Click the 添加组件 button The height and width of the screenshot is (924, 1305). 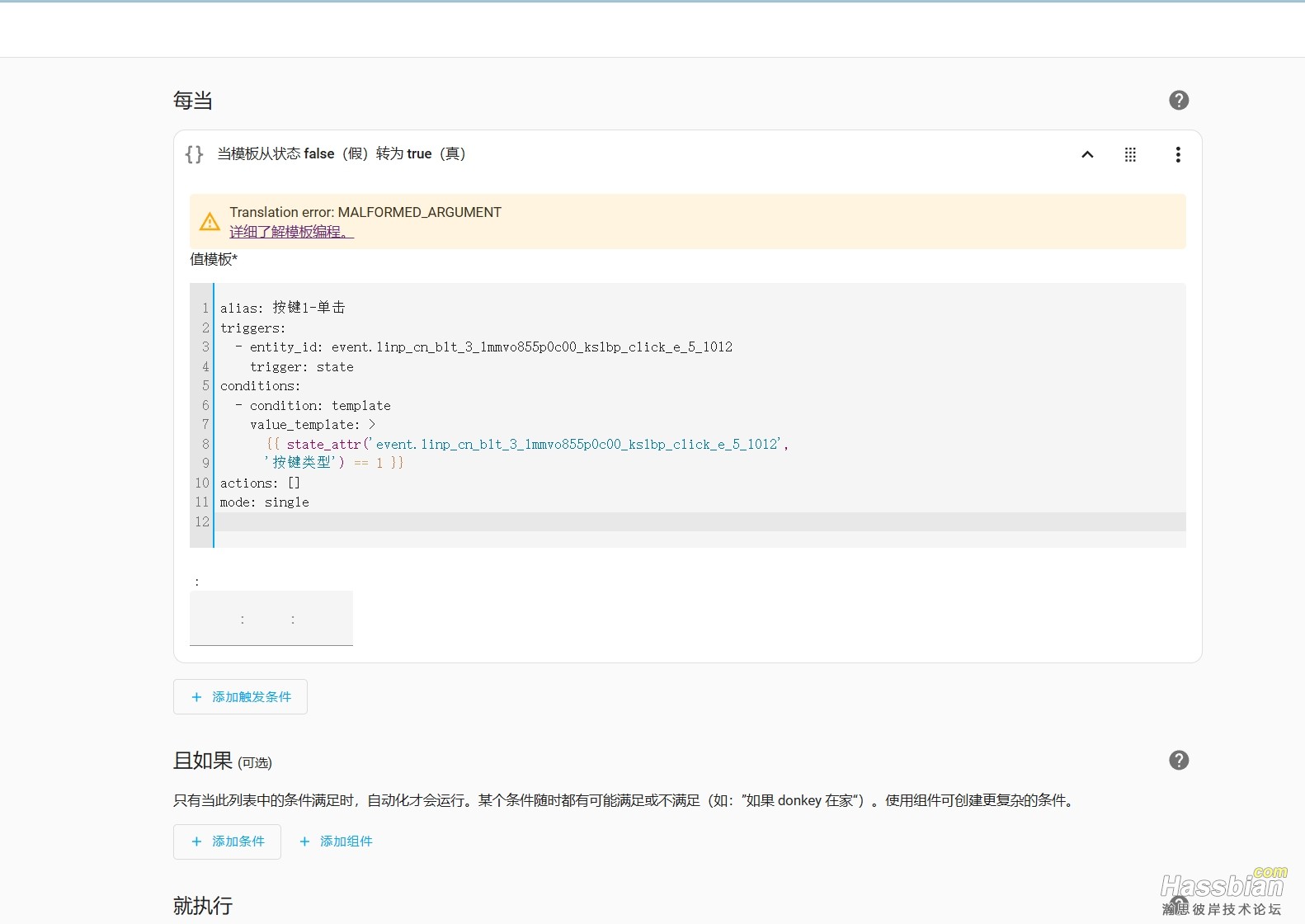[x=337, y=841]
